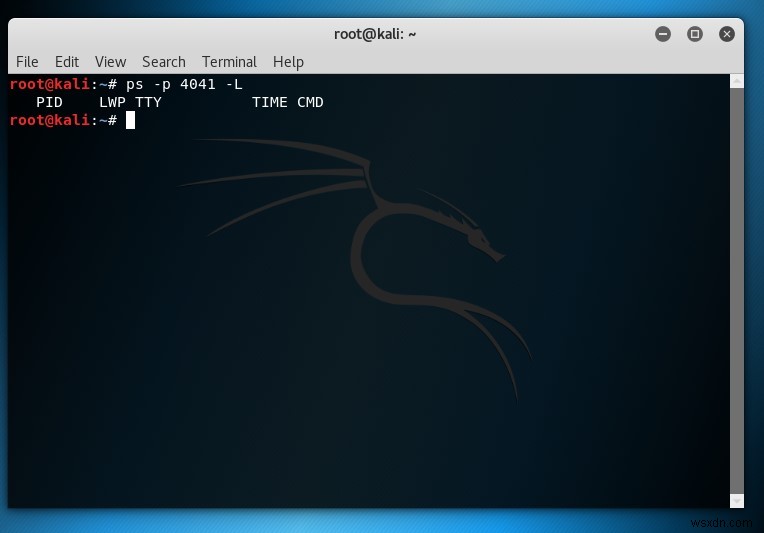The height and width of the screenshot is (533, 764).
Task: Click the CMD column header text
Action: pyautogui.click(x=310, y=102)
